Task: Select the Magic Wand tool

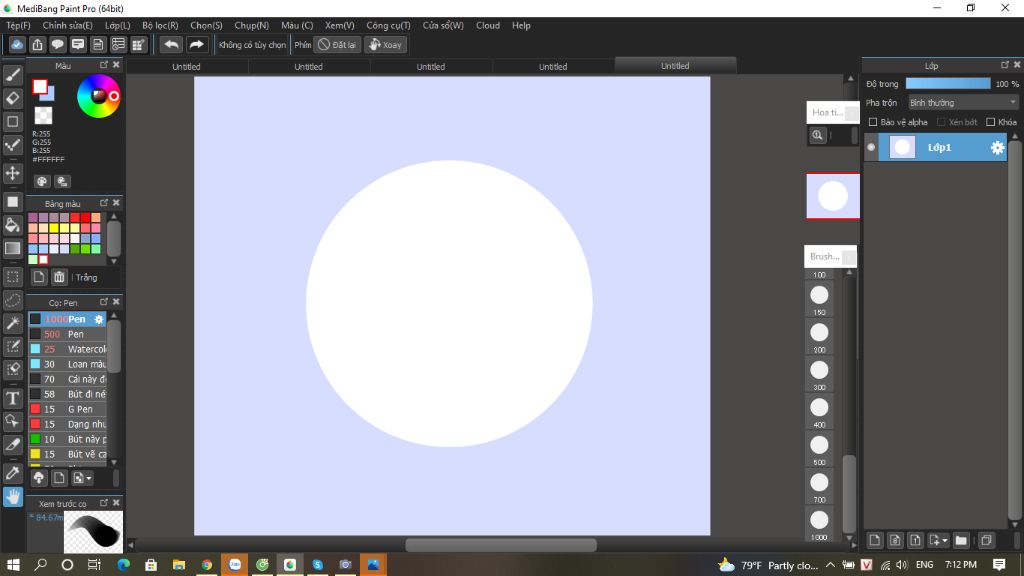Action: [12, 323]
